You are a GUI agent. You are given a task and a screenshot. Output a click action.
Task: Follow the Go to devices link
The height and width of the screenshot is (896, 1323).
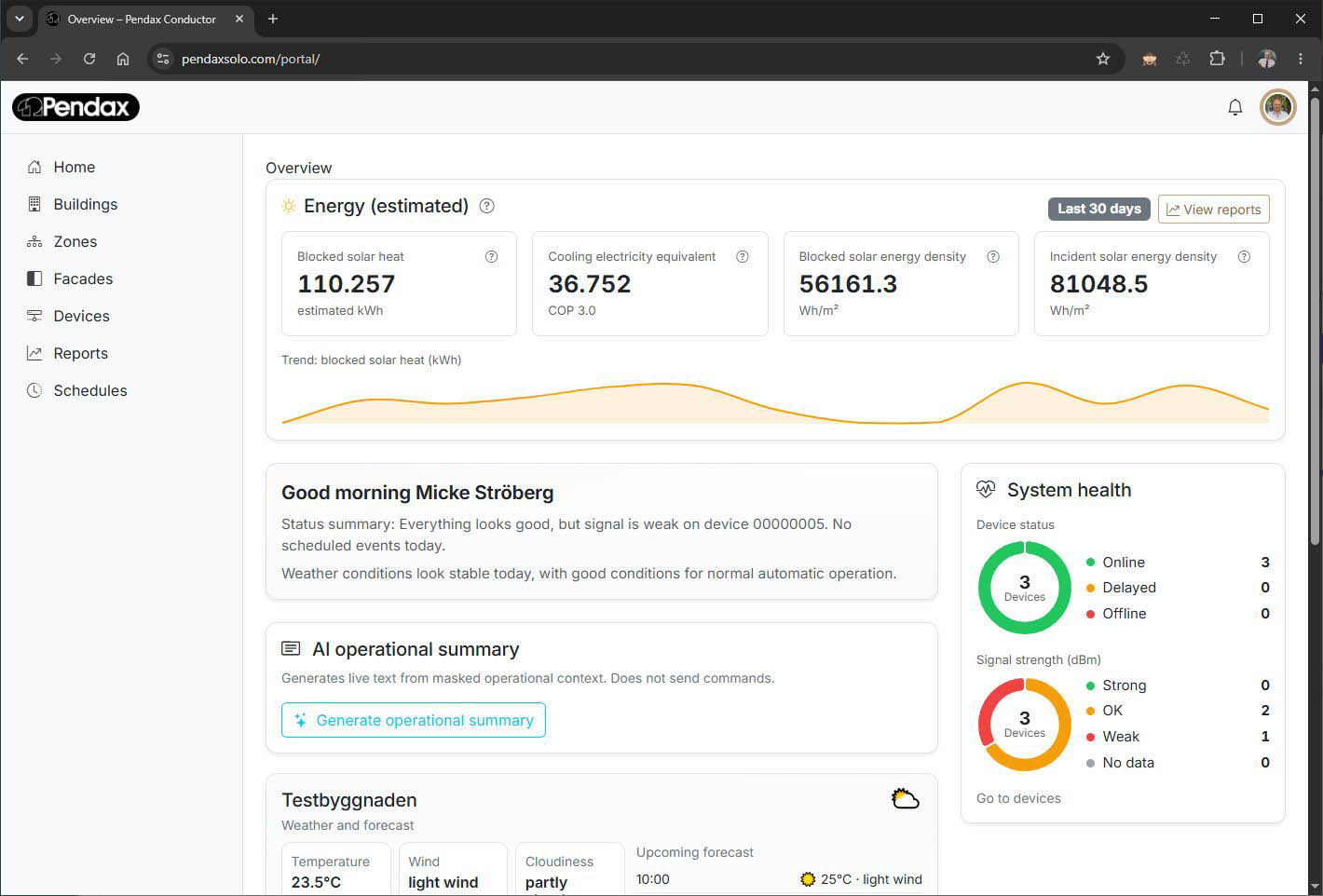(1018, 798)
